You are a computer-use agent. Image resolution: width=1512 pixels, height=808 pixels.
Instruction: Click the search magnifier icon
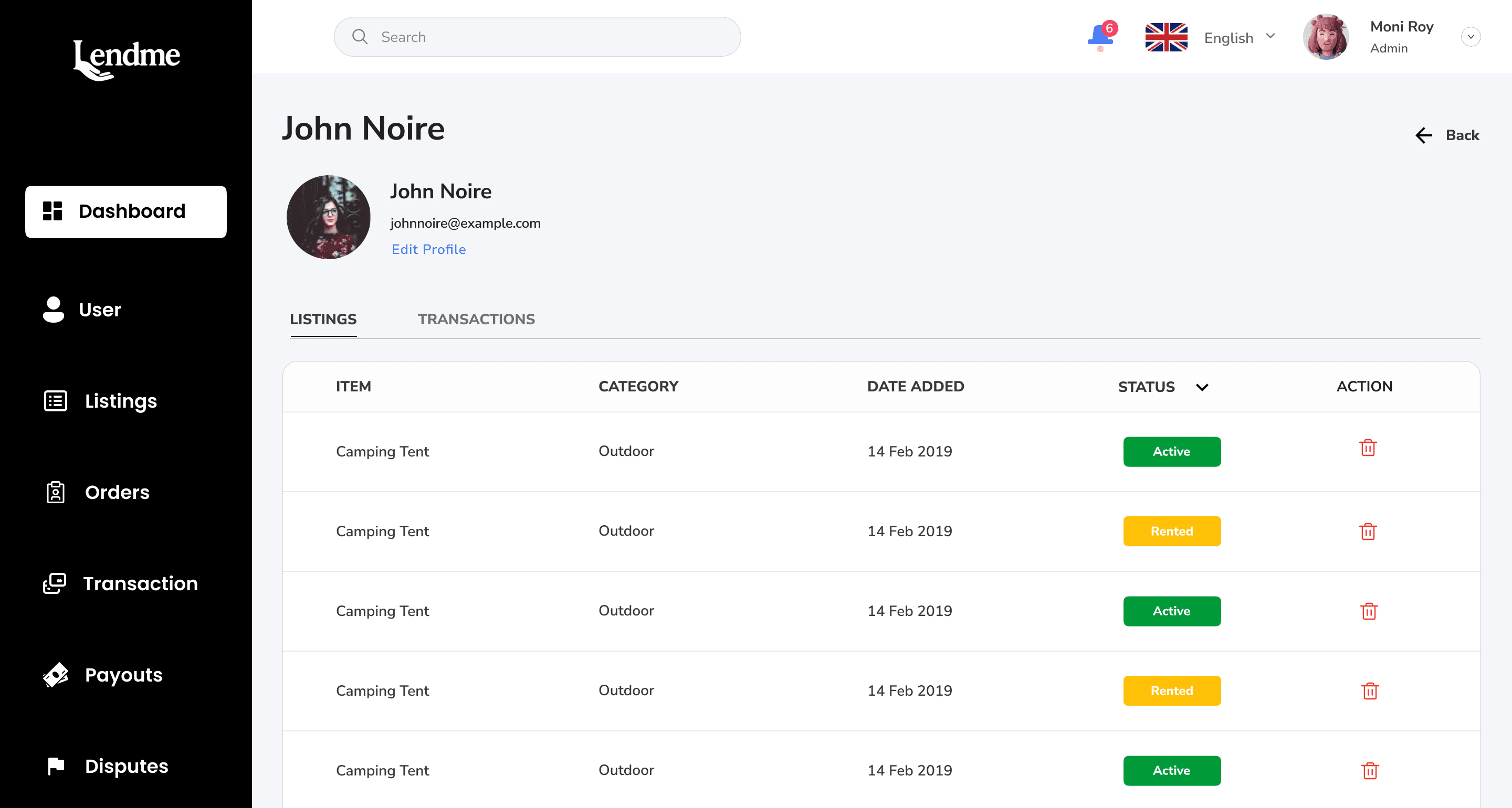pos(360,37)
